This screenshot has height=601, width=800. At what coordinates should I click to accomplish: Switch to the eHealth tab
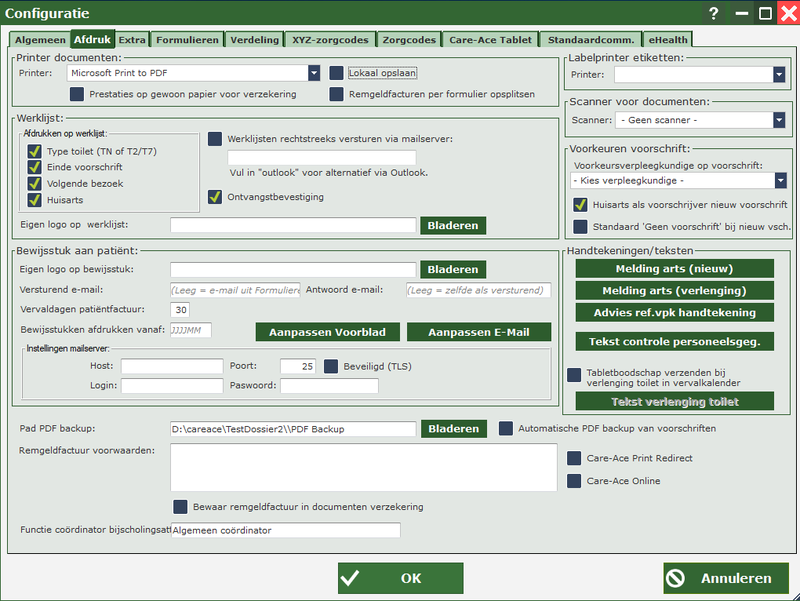(x=668, y=40)
